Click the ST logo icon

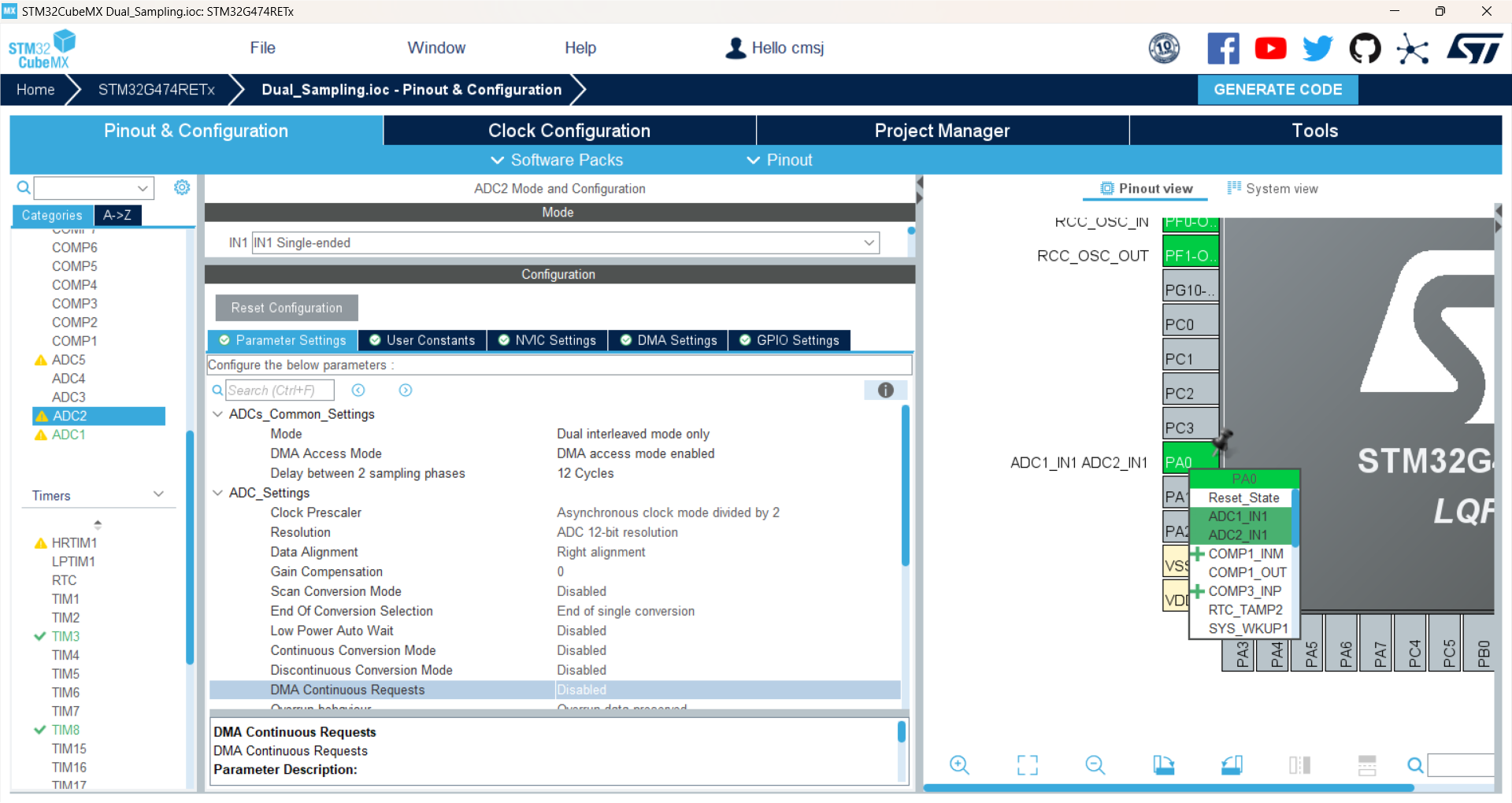point(1475,49)
